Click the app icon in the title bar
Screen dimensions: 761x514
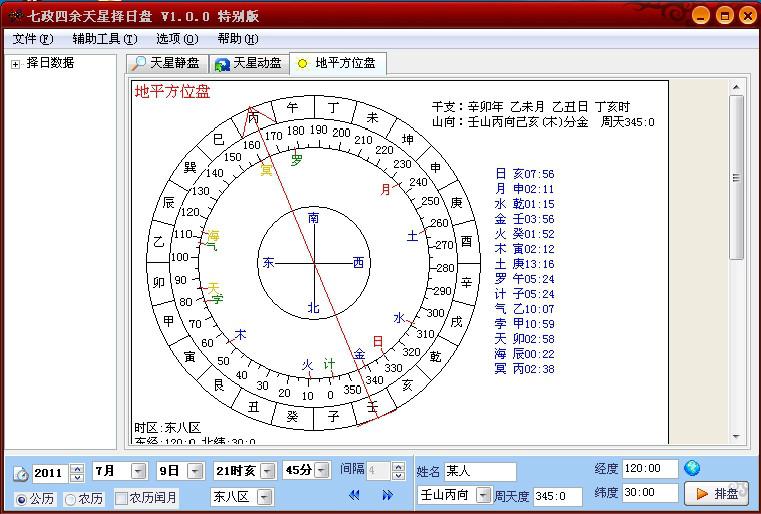coord(16,17)
